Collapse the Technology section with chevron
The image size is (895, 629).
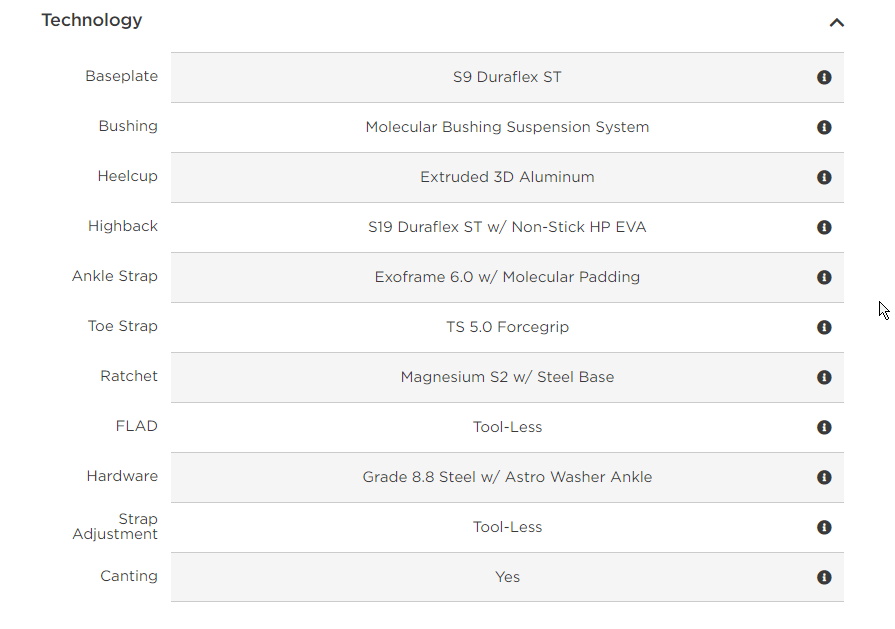[x=836, y=23]
